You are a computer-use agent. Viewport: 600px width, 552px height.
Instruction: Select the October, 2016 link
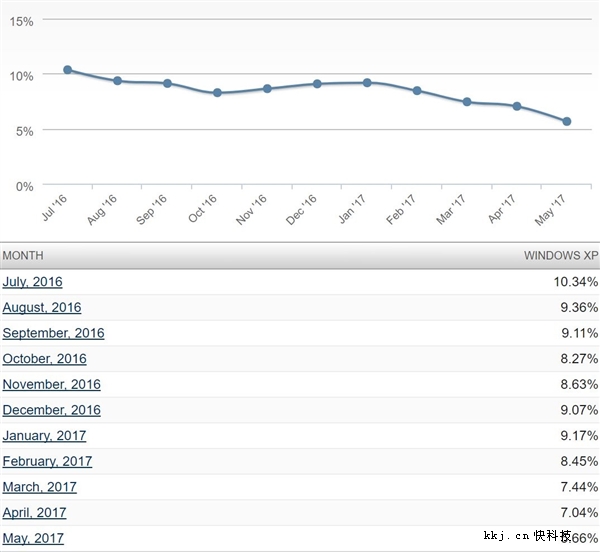click(44, 359)
